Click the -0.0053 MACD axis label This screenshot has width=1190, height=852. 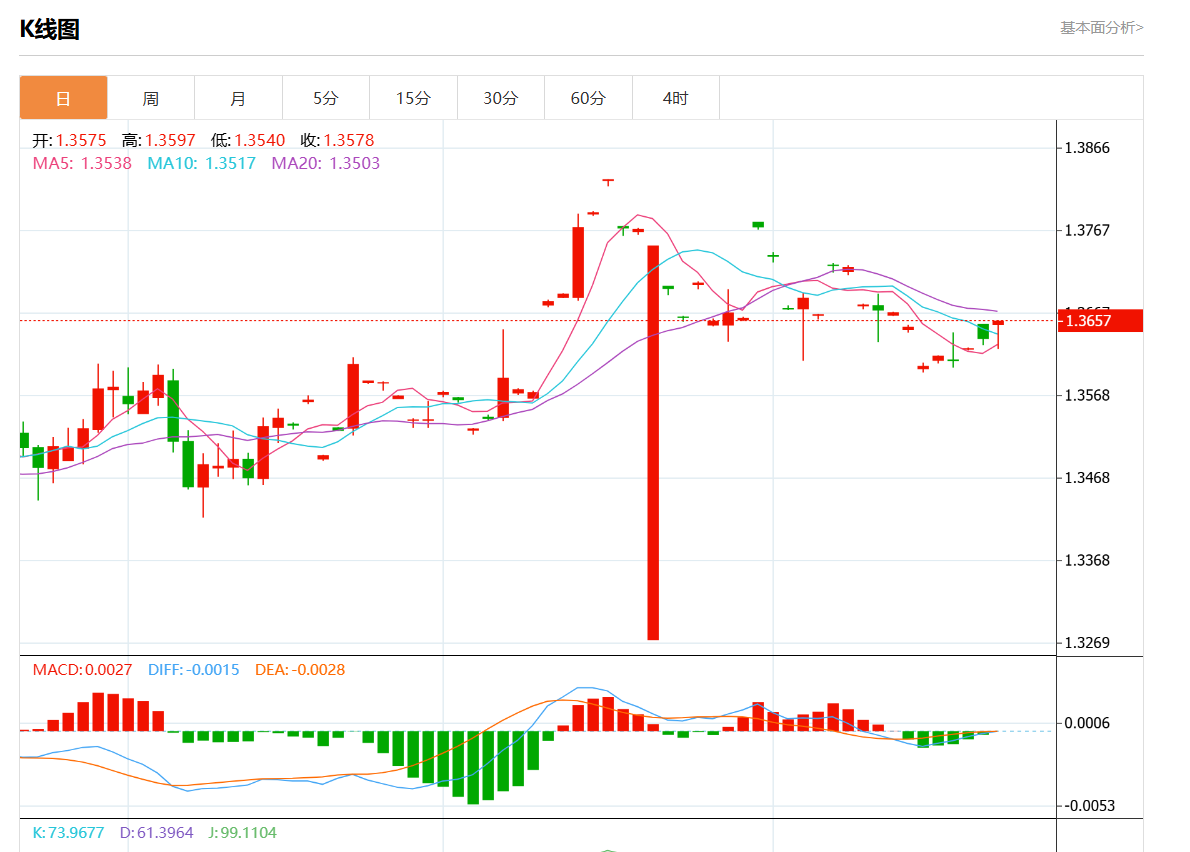(x=1089, y=806)
